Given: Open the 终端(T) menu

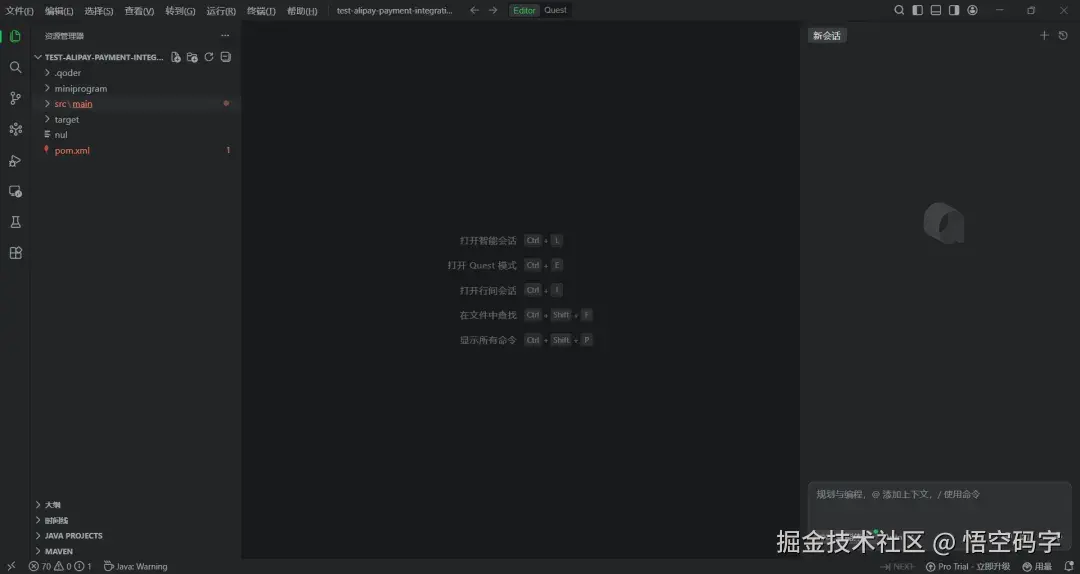Looking at the screenshot, I should click(x=262, y=11).
